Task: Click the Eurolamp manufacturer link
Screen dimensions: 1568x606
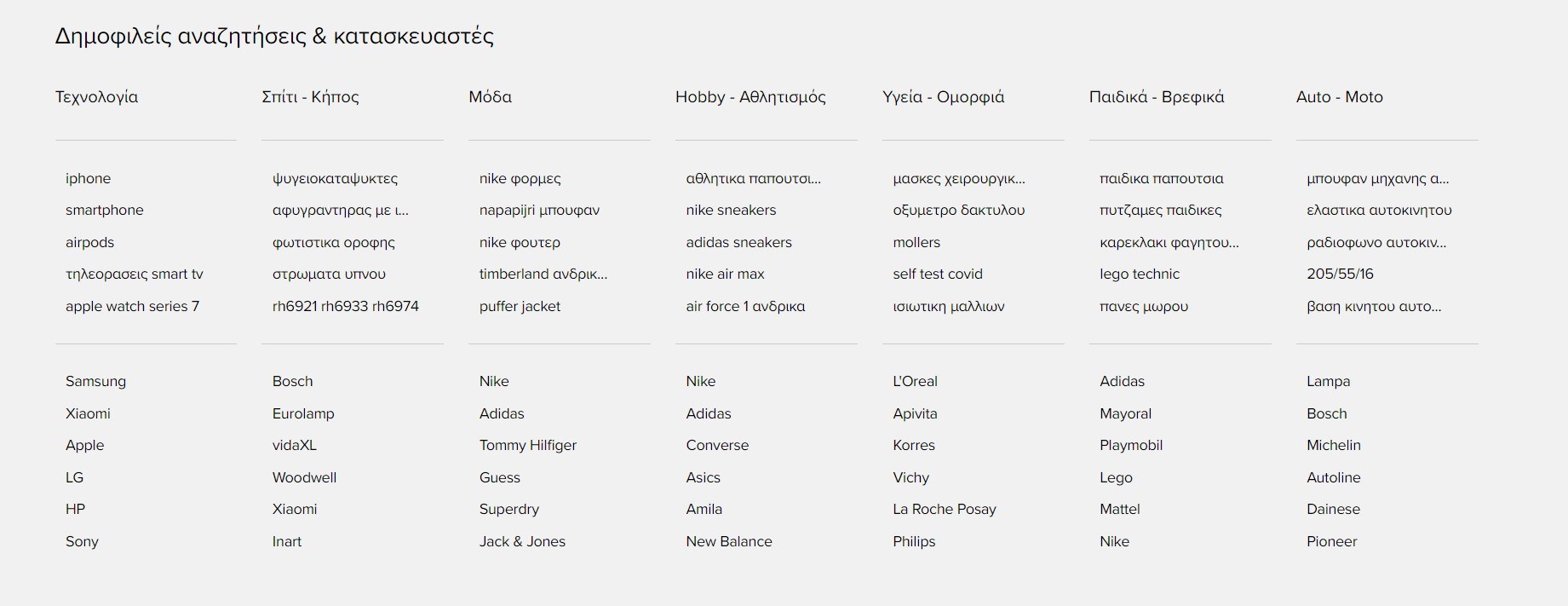Action: (303, 413)
